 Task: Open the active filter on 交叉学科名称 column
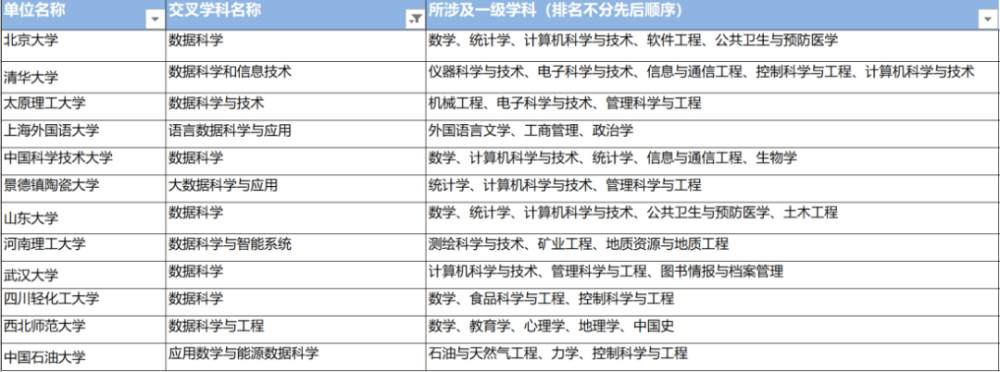point(415,20)
